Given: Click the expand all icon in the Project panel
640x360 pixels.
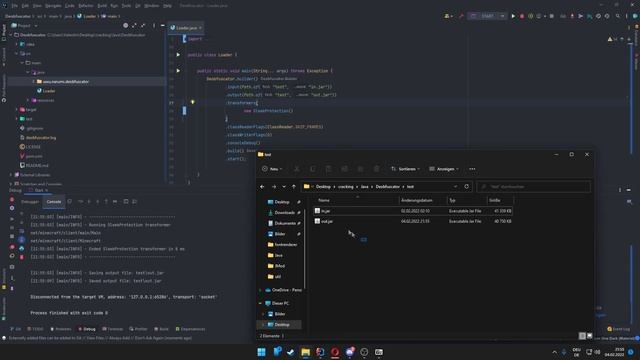Looking at the screenshot, I should click(x=134, y=25).
